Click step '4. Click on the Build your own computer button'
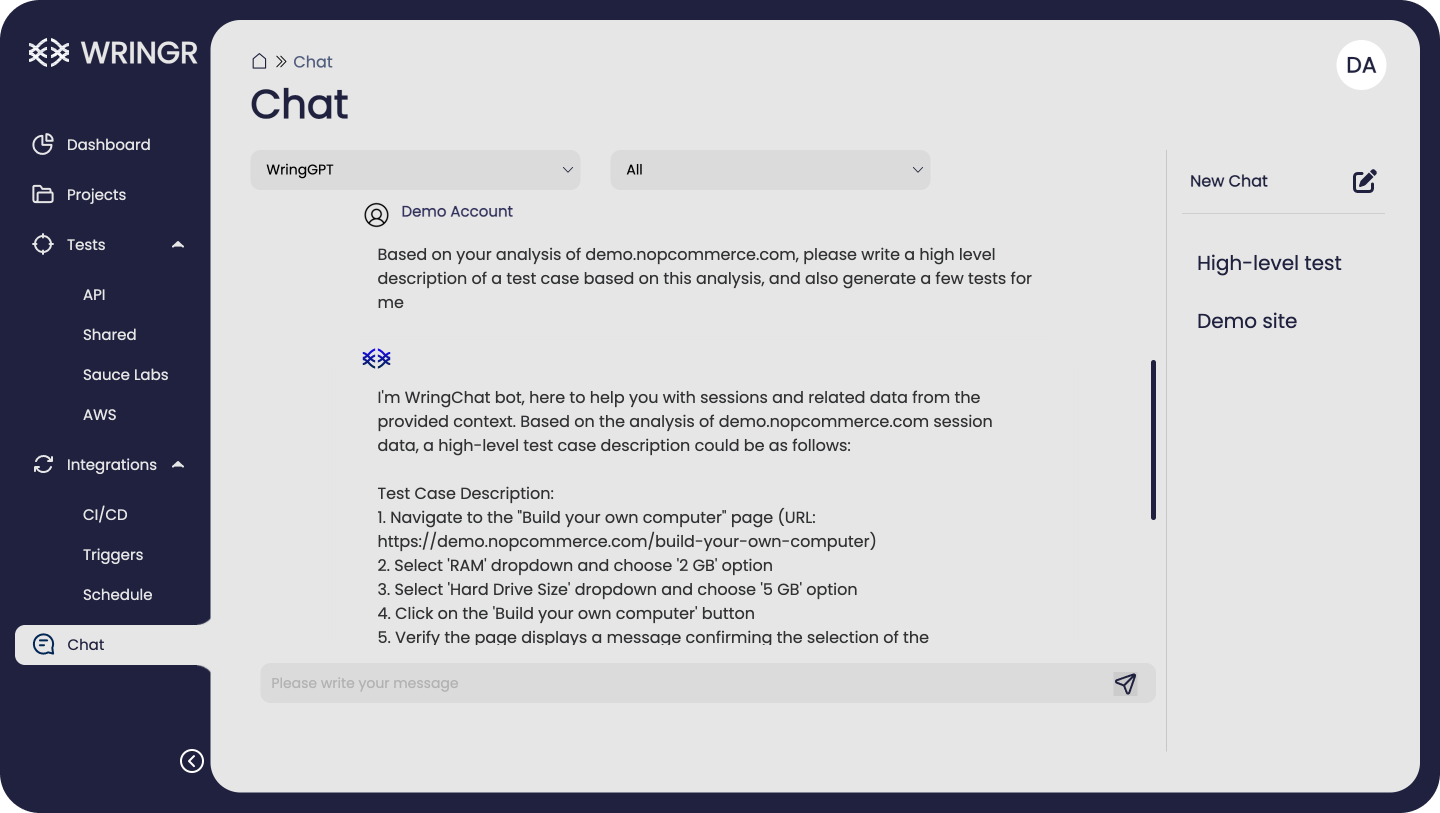Screen dimensions: 1440x813 pos(566,613)
